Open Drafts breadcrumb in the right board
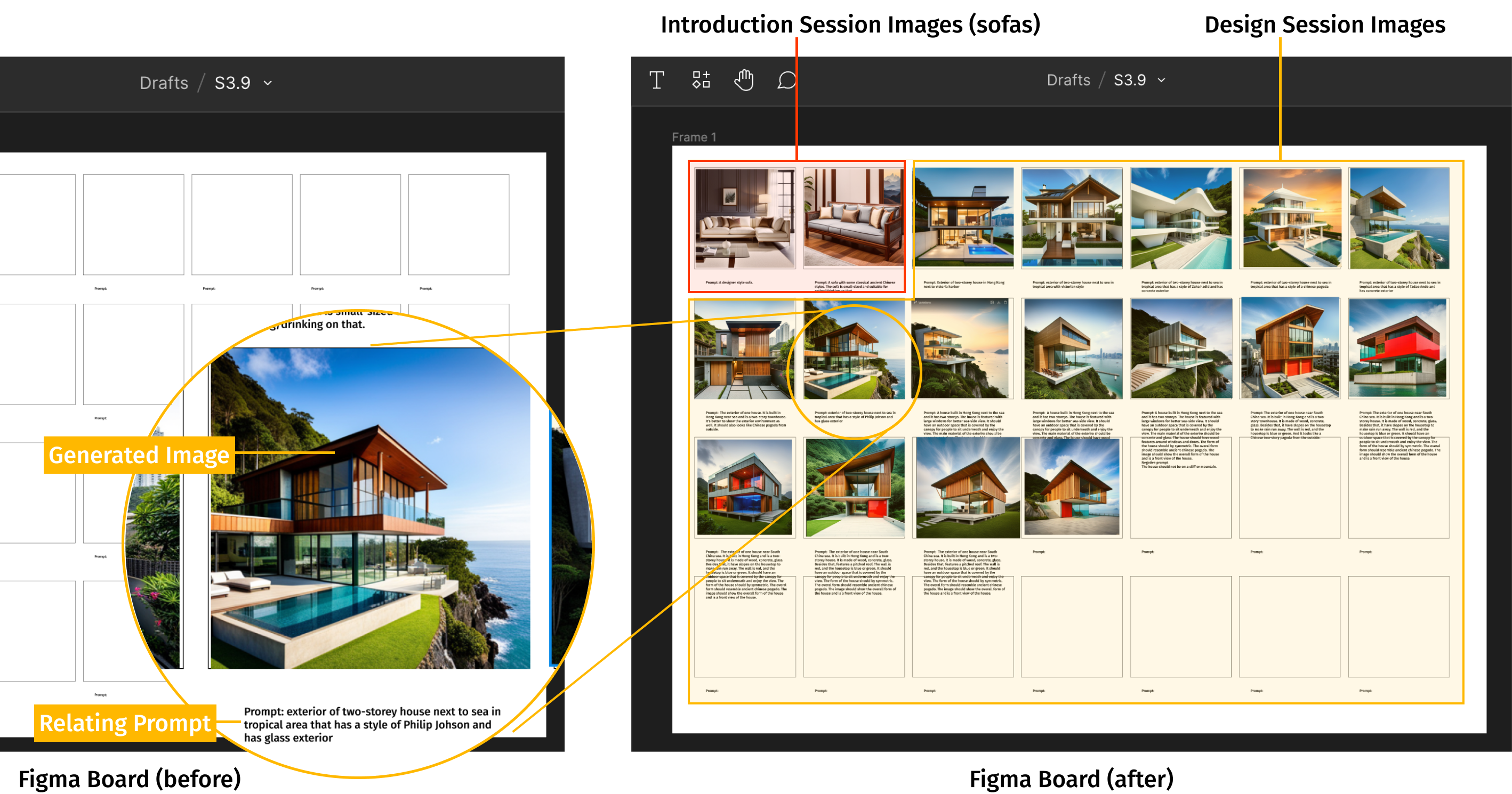1512x794 pixels. 1068,80
